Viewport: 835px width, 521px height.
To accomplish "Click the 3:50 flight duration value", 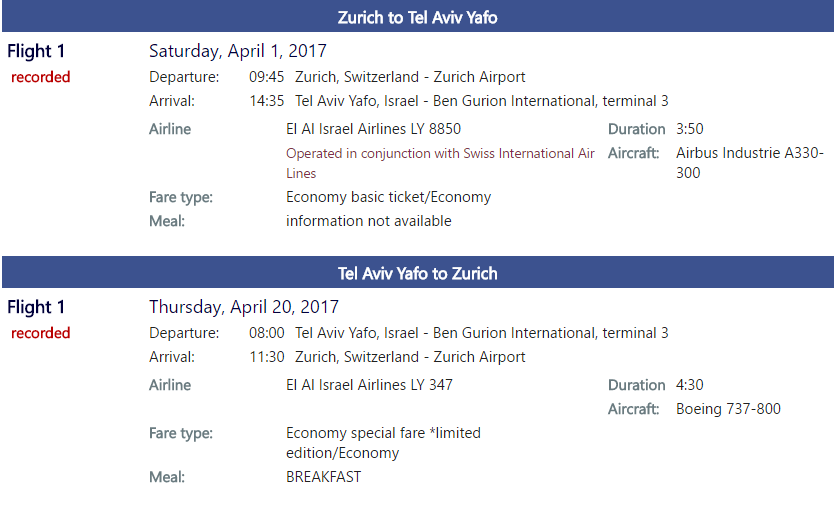I will point(690,129).
